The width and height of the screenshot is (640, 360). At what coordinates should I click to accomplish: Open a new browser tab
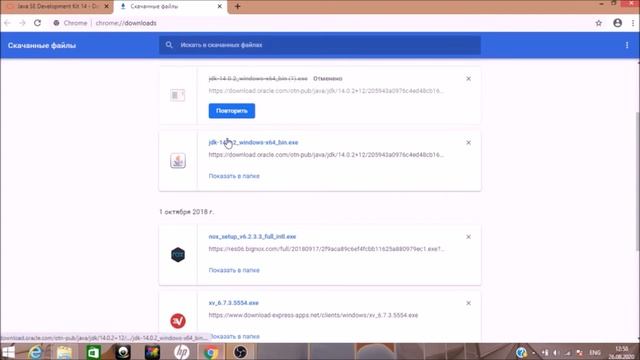pyautogui.click(x=238, y=7)
